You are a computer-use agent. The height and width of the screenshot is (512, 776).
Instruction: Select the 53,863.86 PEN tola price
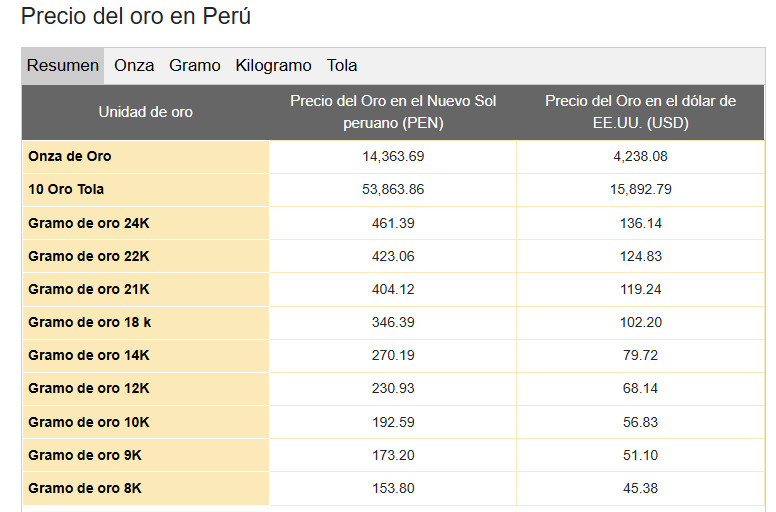[393, 190]
